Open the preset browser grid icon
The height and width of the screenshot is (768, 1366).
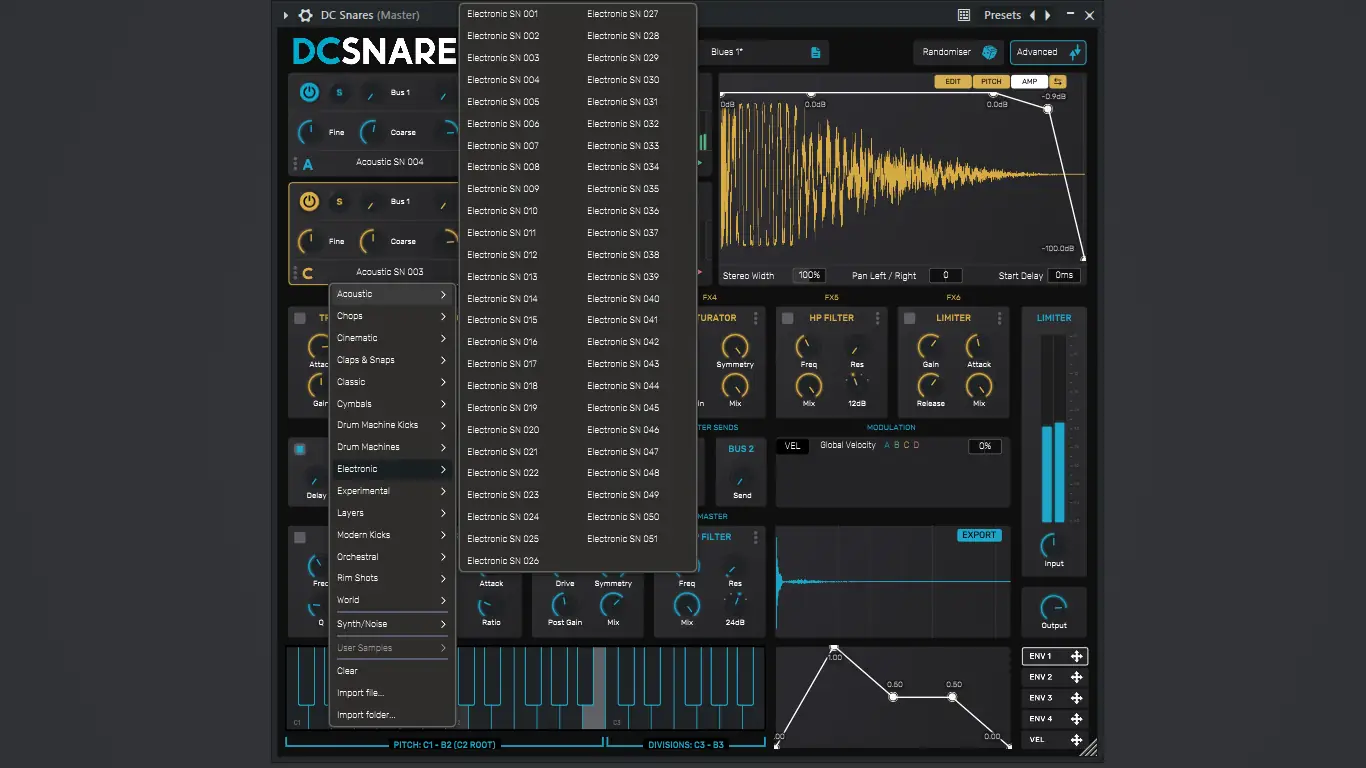click(964, 15)
